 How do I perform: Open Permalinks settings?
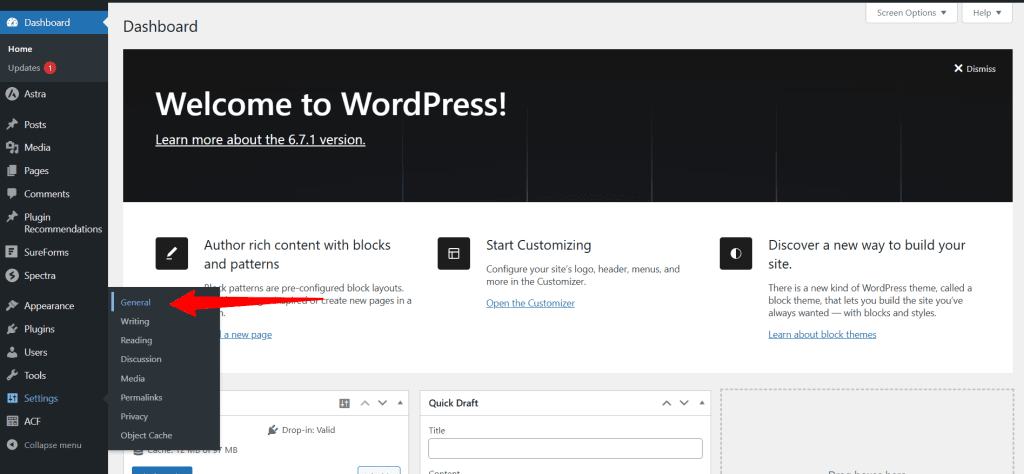pyautogui.click(x=141, y=398)
